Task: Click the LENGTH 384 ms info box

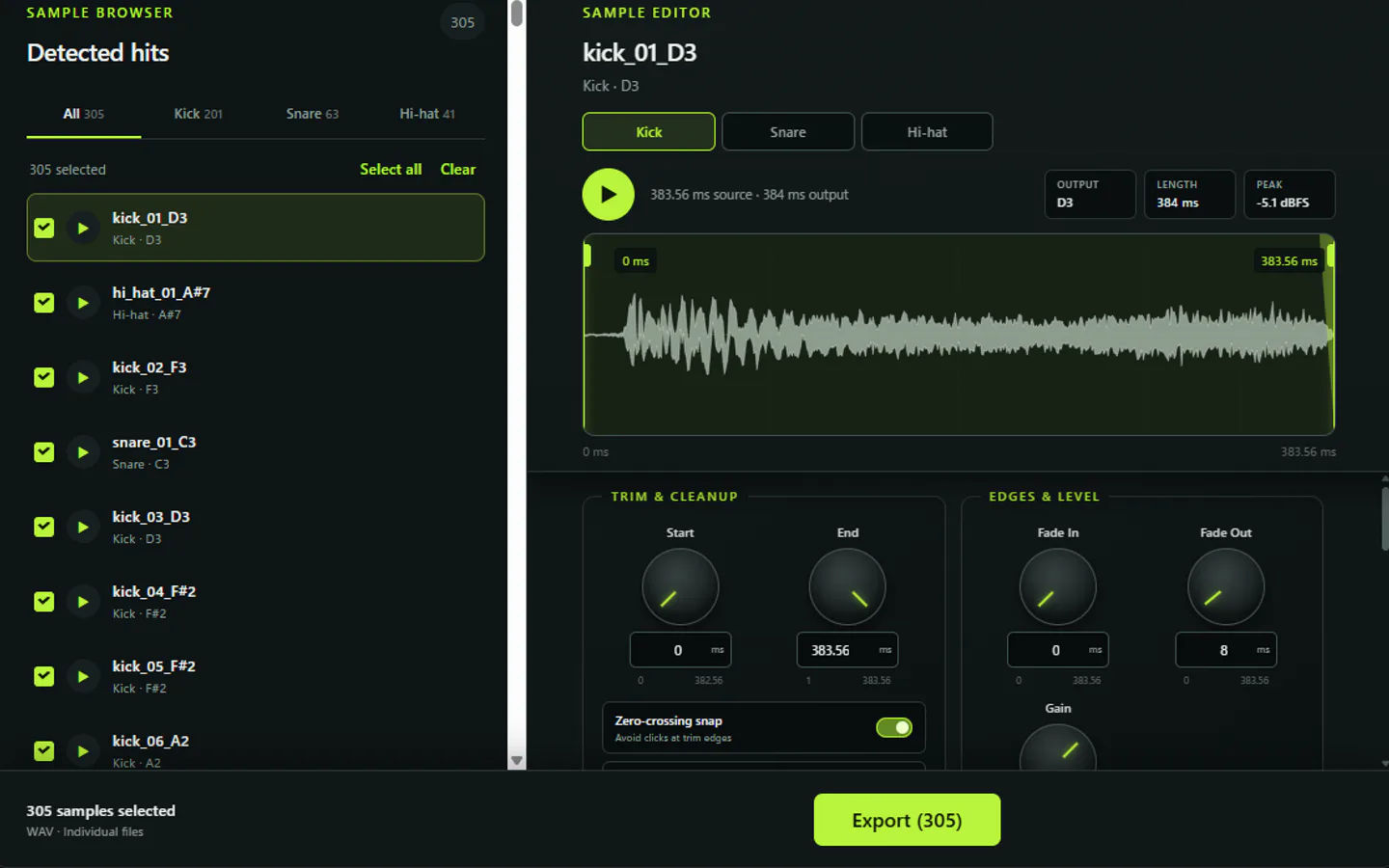Action: pyautogui.click(x=1189, y=194)
